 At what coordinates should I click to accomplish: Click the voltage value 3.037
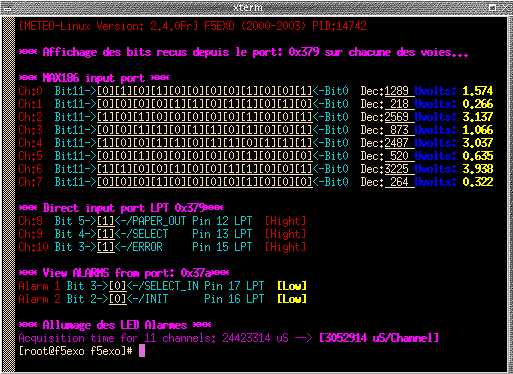[477, 143]
